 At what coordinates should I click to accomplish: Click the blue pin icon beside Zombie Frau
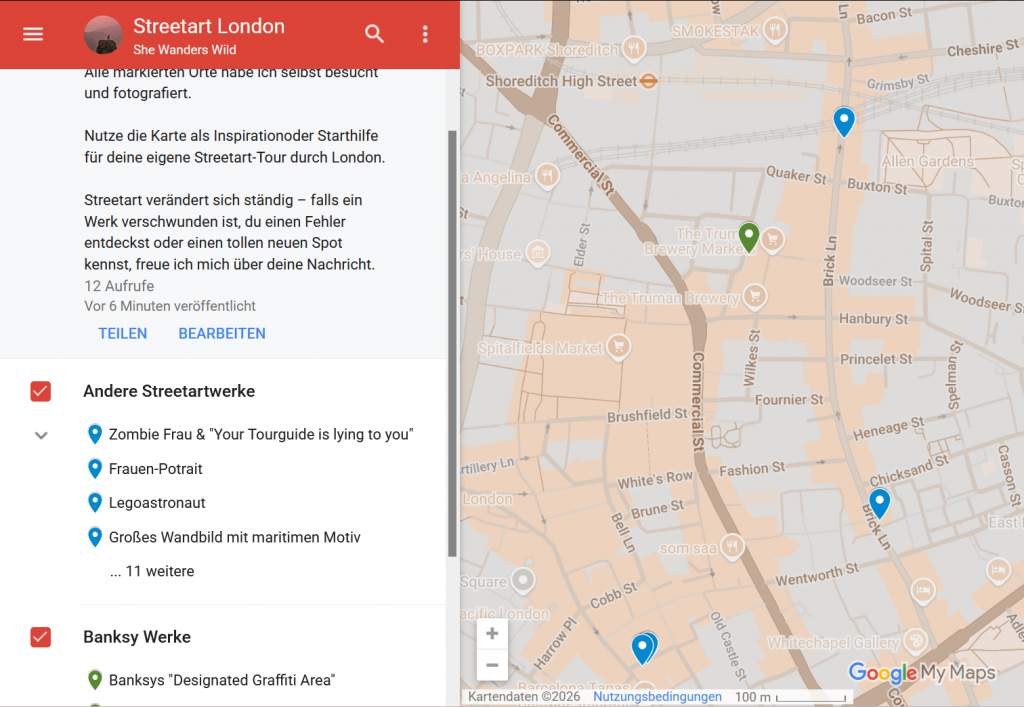(x=95, y=434)
